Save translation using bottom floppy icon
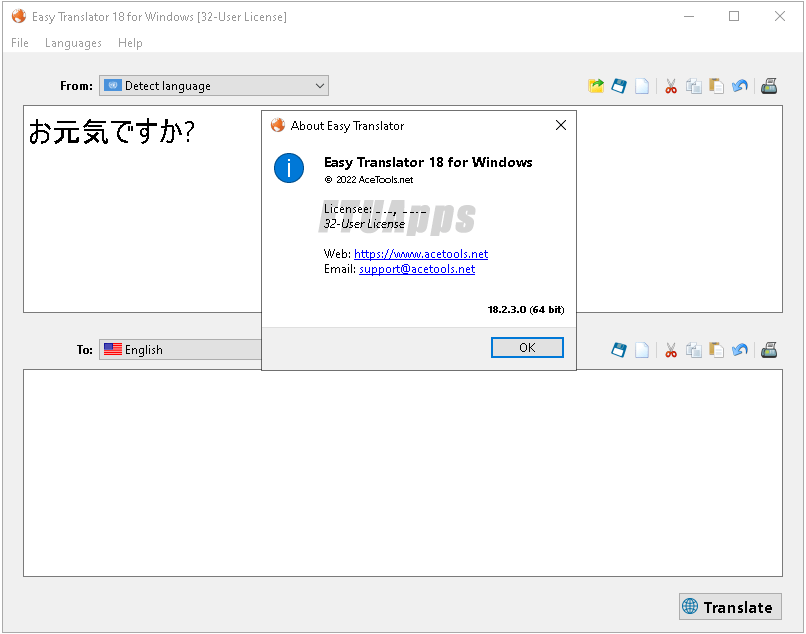This screenshot has width=806, height=634. (x=619, y=350)
